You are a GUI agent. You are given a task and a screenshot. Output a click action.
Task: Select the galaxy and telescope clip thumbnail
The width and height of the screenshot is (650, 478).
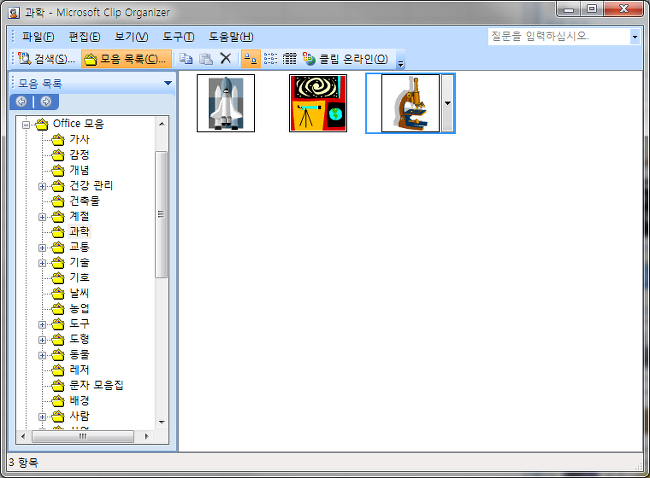tap(318, 103)
